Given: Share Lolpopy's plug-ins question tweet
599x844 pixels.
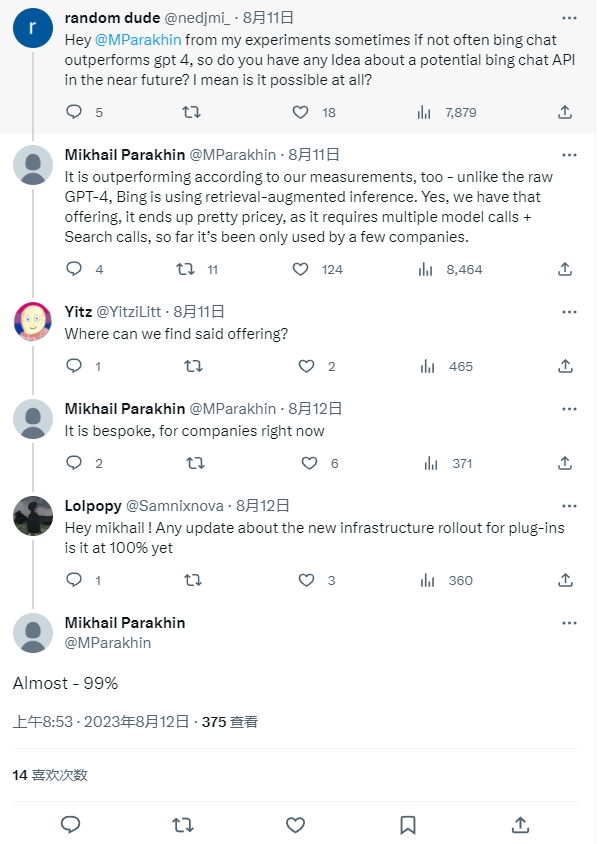Looking at the screenshot, I should coord(564,580).
